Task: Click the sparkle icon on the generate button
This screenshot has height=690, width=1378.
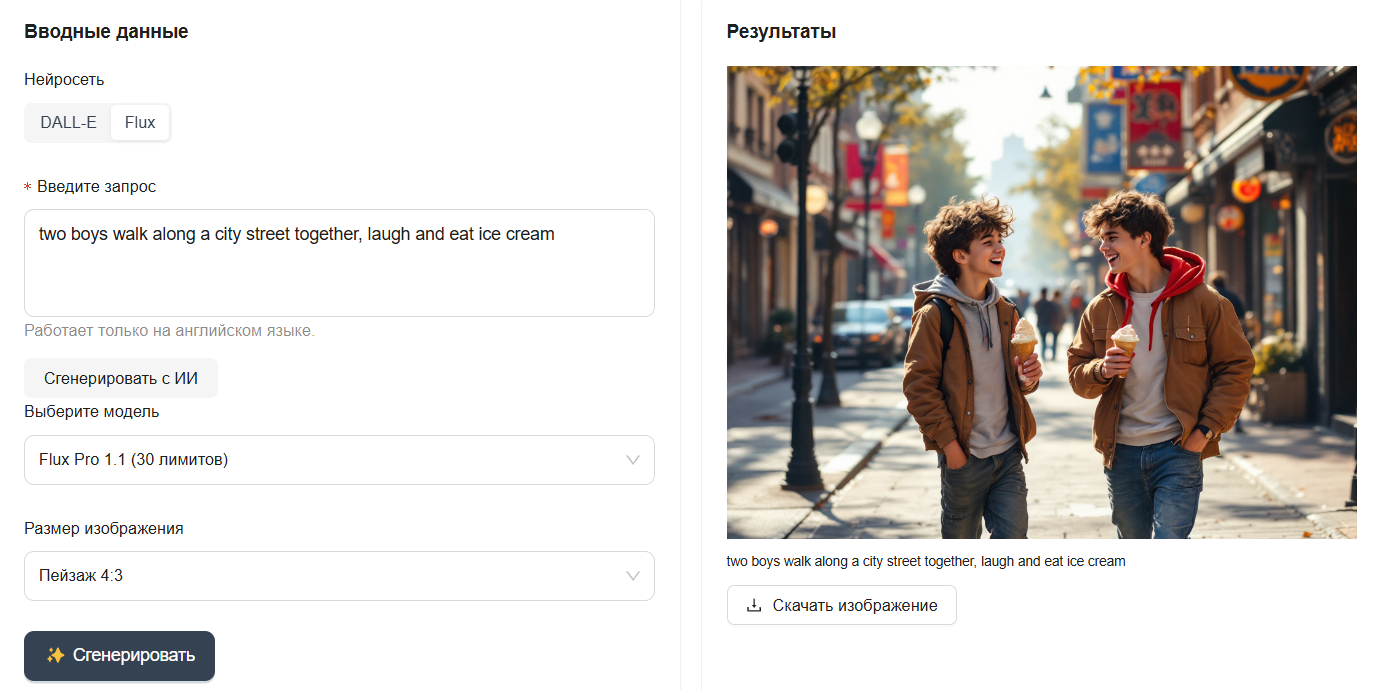Action: [x=56, y=656]
